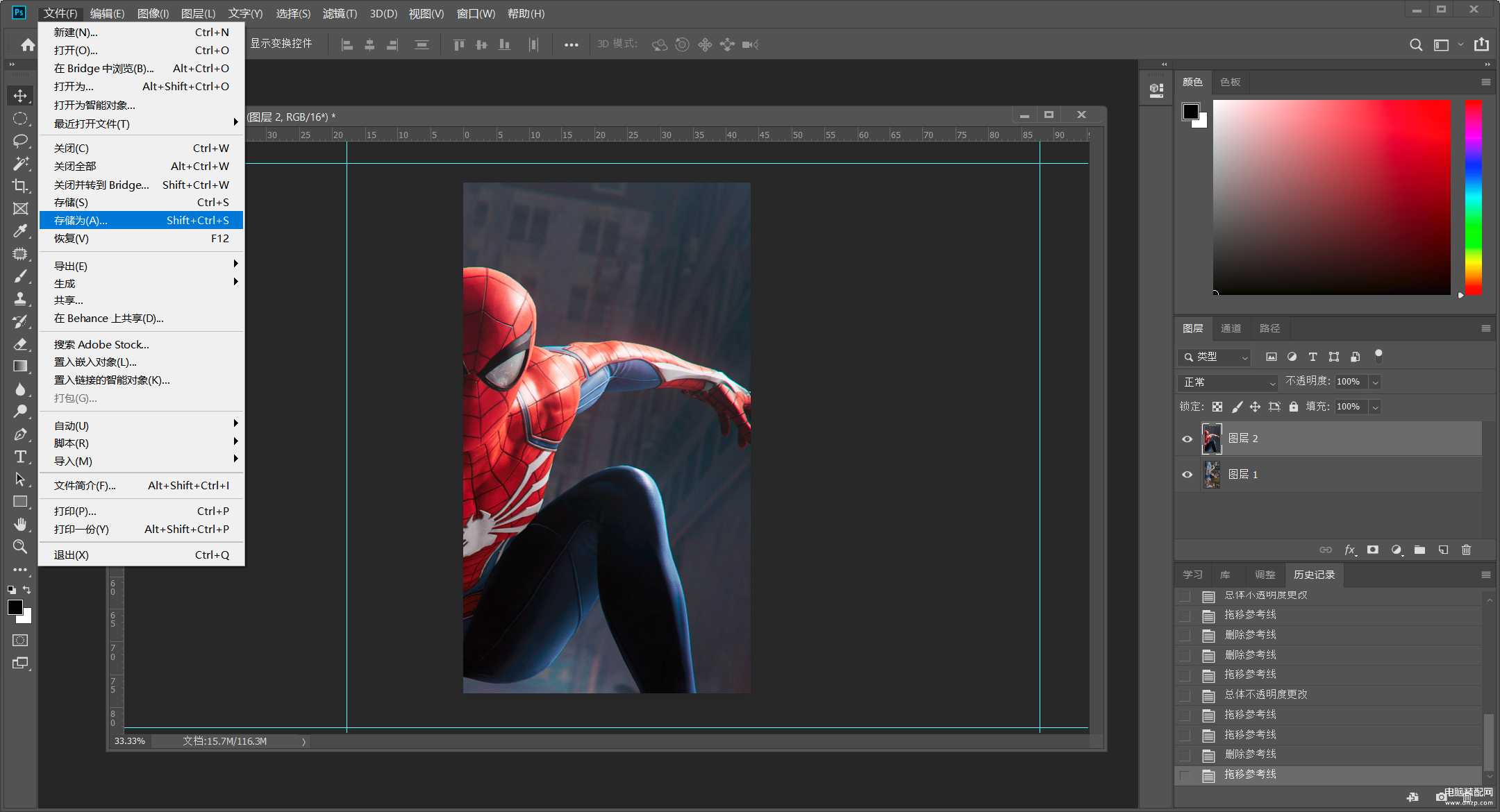Toggle the layer filter on/off switch
The image size is (1500, 812).
1378,356
